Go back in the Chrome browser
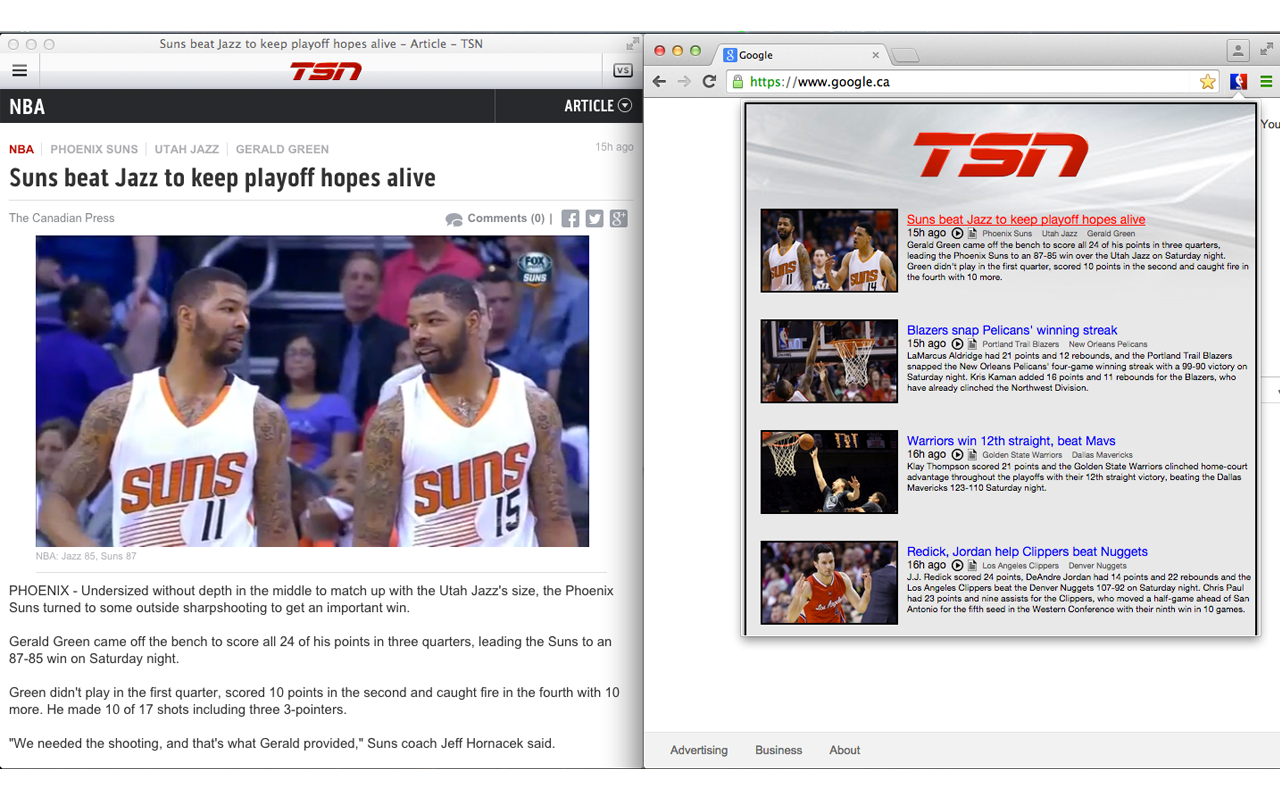 (x=659, y=82)
